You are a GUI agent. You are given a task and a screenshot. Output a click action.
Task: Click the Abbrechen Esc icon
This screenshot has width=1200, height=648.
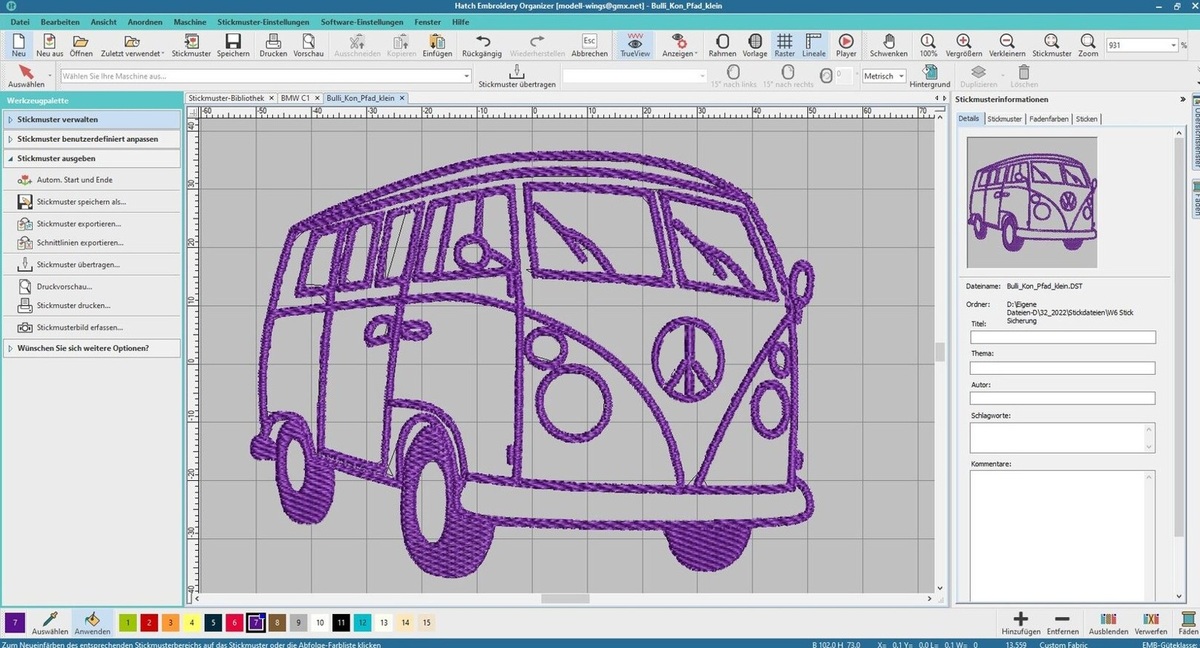click(589, 45)
